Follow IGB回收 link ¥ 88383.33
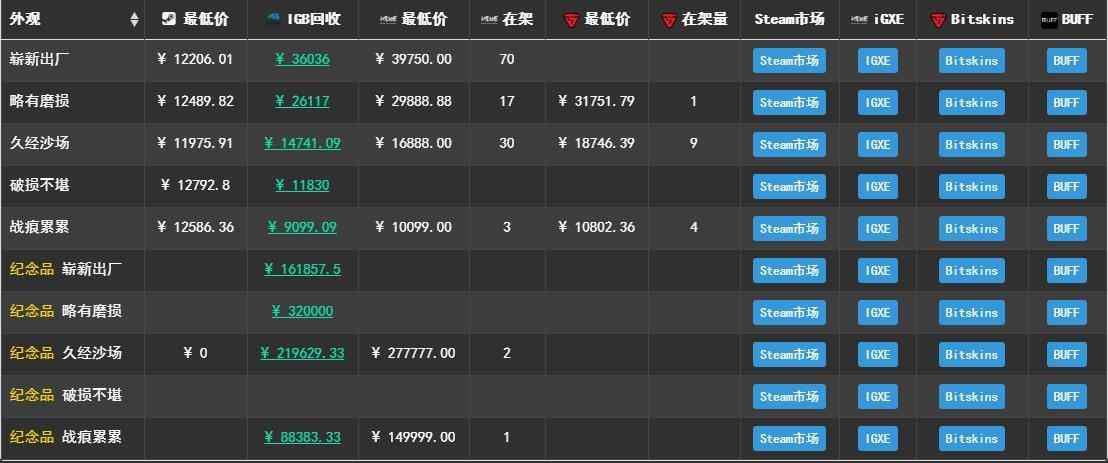The height and width of the screenshot is (463, 1108). [302, 438]
